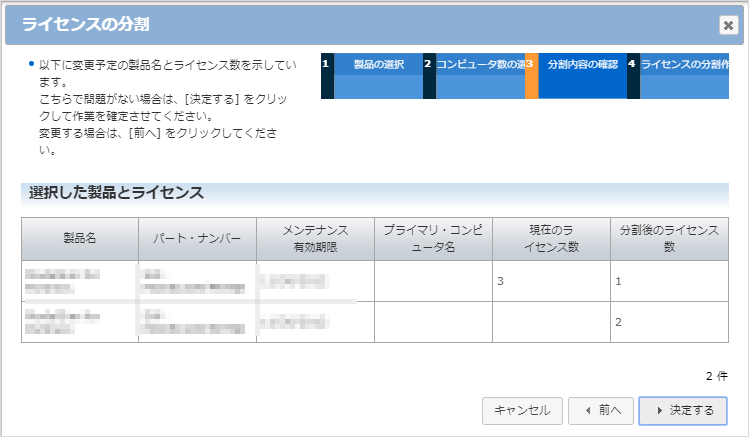This screenshot has height=437, width=749.
Task: Click the メンテナンス有効期限 column header
Action: click(315, 239)
